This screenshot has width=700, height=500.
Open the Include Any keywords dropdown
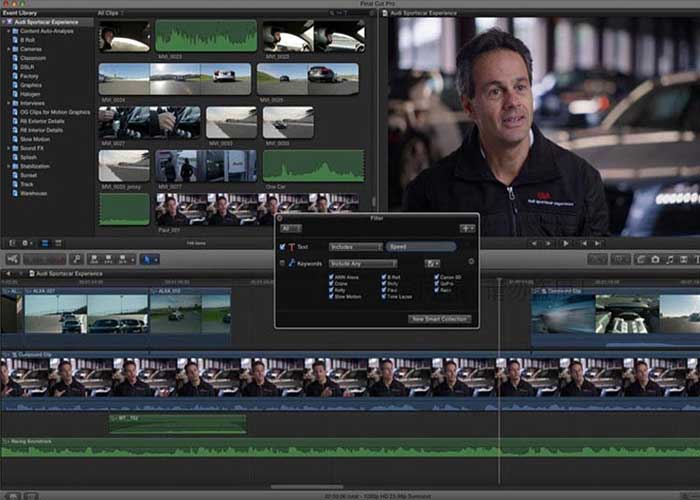[363, 264]
